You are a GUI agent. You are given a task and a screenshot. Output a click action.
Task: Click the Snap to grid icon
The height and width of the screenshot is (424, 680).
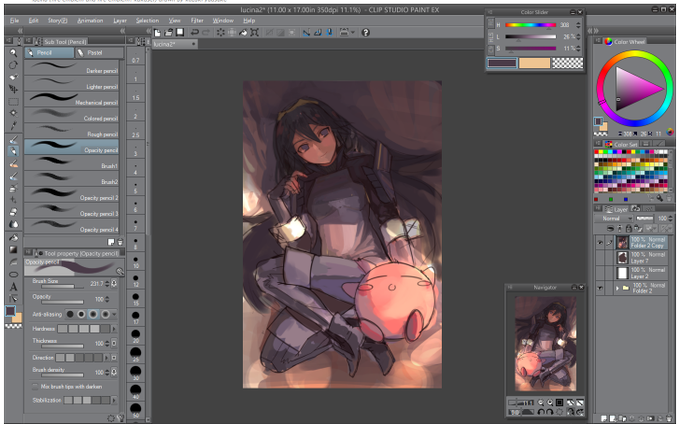tap(329, 33)
